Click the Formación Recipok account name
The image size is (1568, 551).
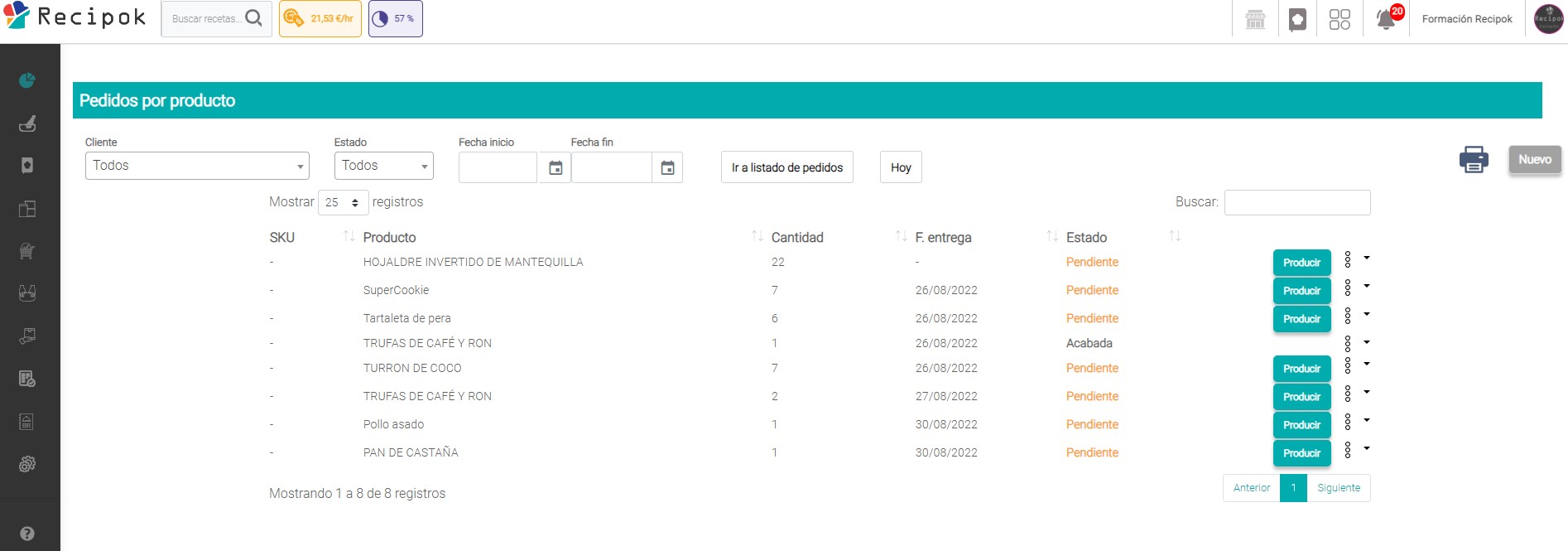pyautogui.click(x=1467, y=19)
